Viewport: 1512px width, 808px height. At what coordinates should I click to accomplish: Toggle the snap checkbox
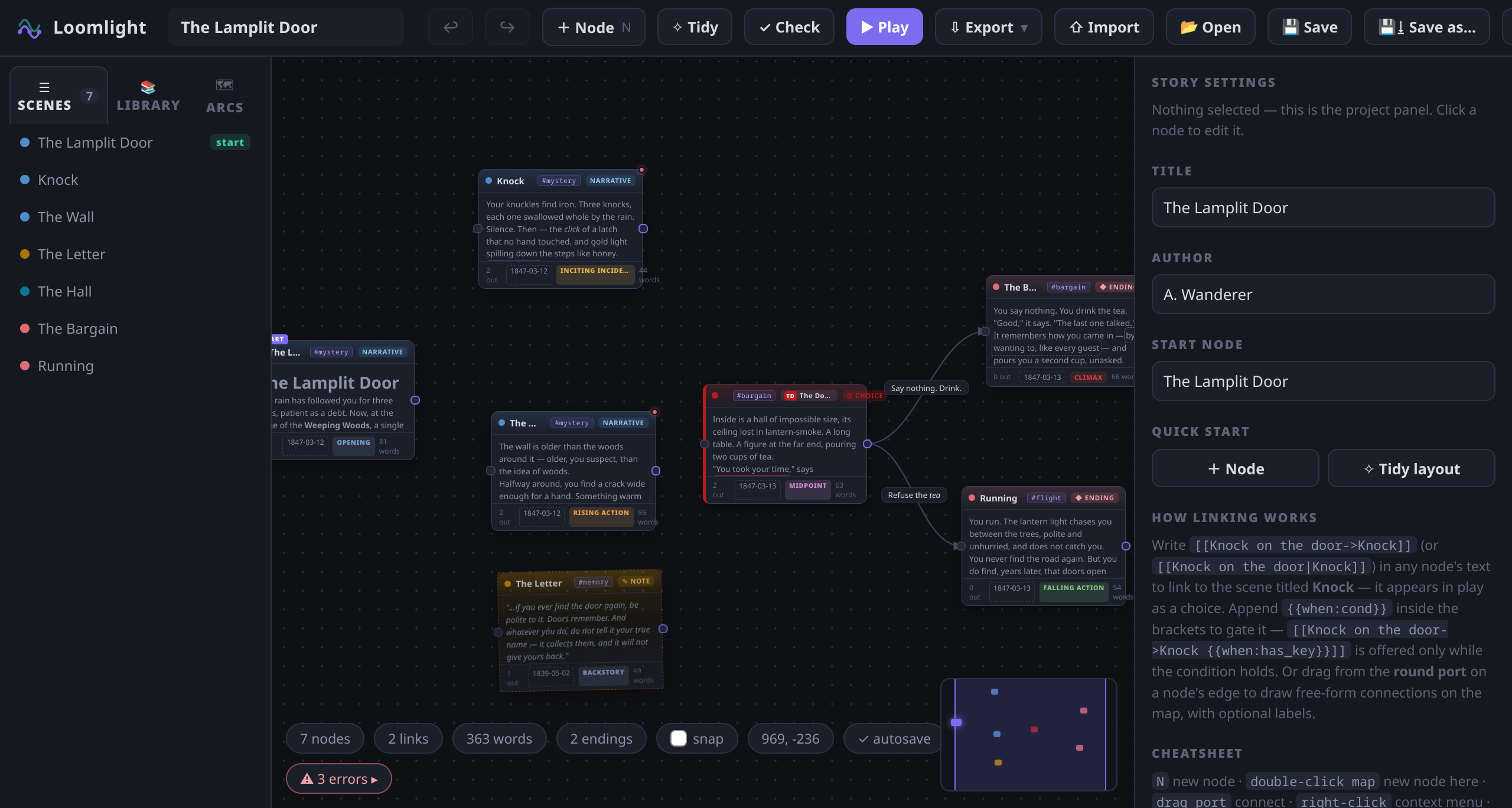tap(679, 738)
